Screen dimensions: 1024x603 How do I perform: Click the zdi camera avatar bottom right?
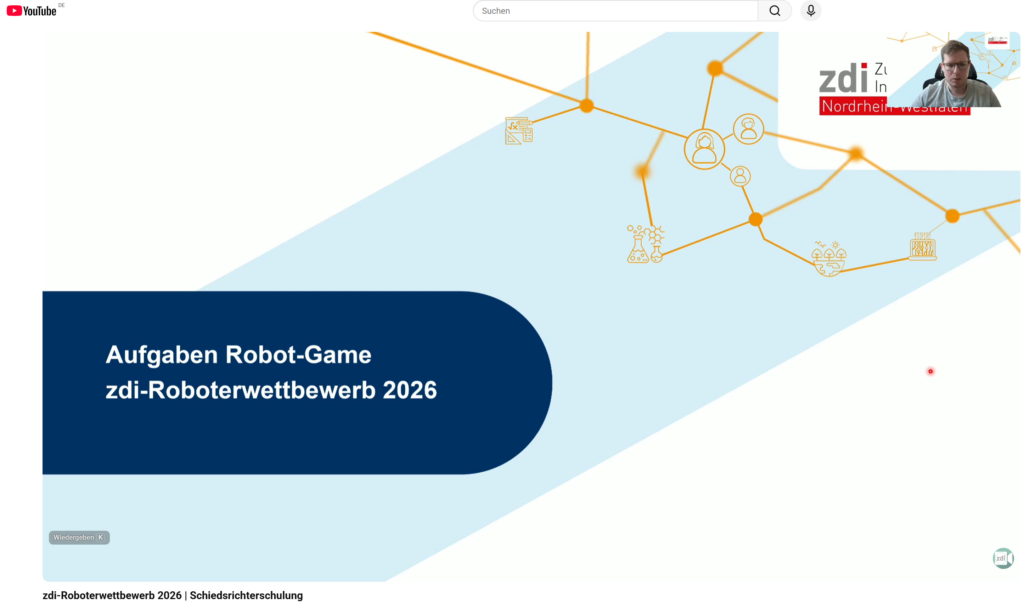point(1003,558)
